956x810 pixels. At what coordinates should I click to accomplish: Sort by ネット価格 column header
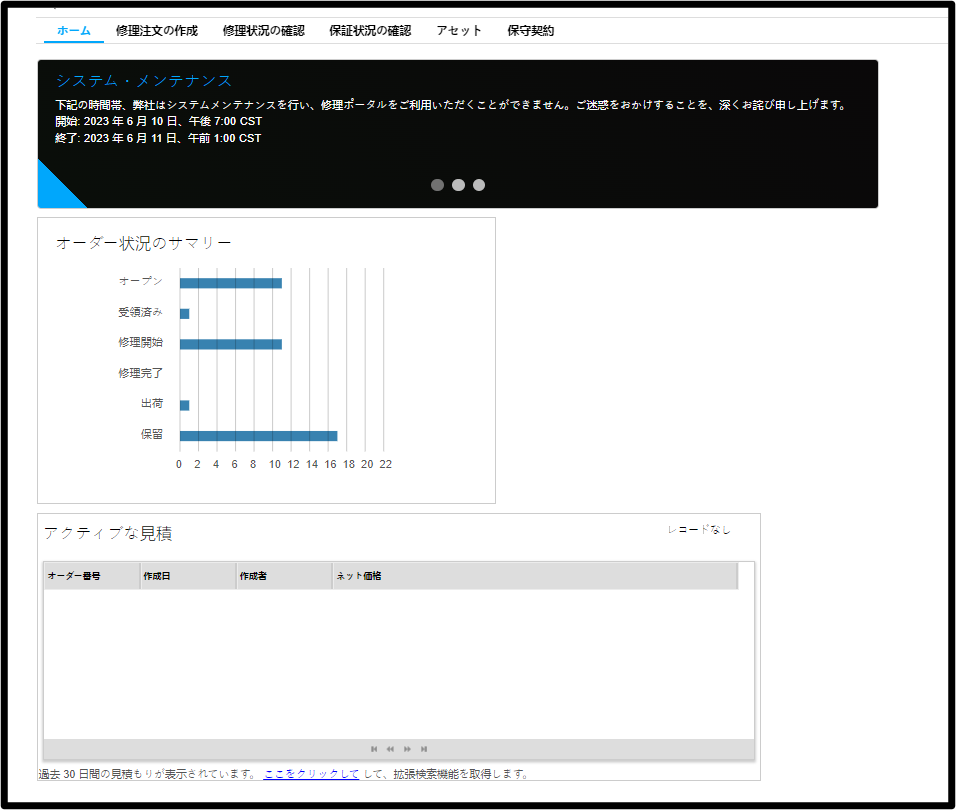[535, 576]
